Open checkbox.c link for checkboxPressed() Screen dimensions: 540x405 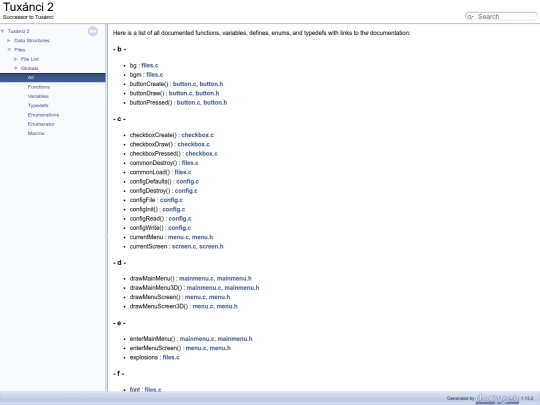[201, 154]
